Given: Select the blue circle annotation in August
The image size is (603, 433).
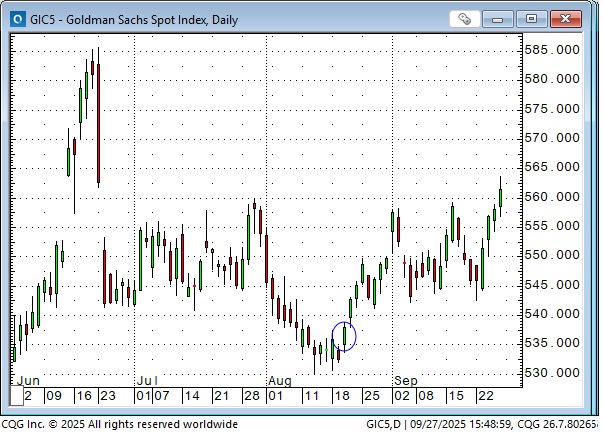Looking at the screenshot, I should coord(344,336).
